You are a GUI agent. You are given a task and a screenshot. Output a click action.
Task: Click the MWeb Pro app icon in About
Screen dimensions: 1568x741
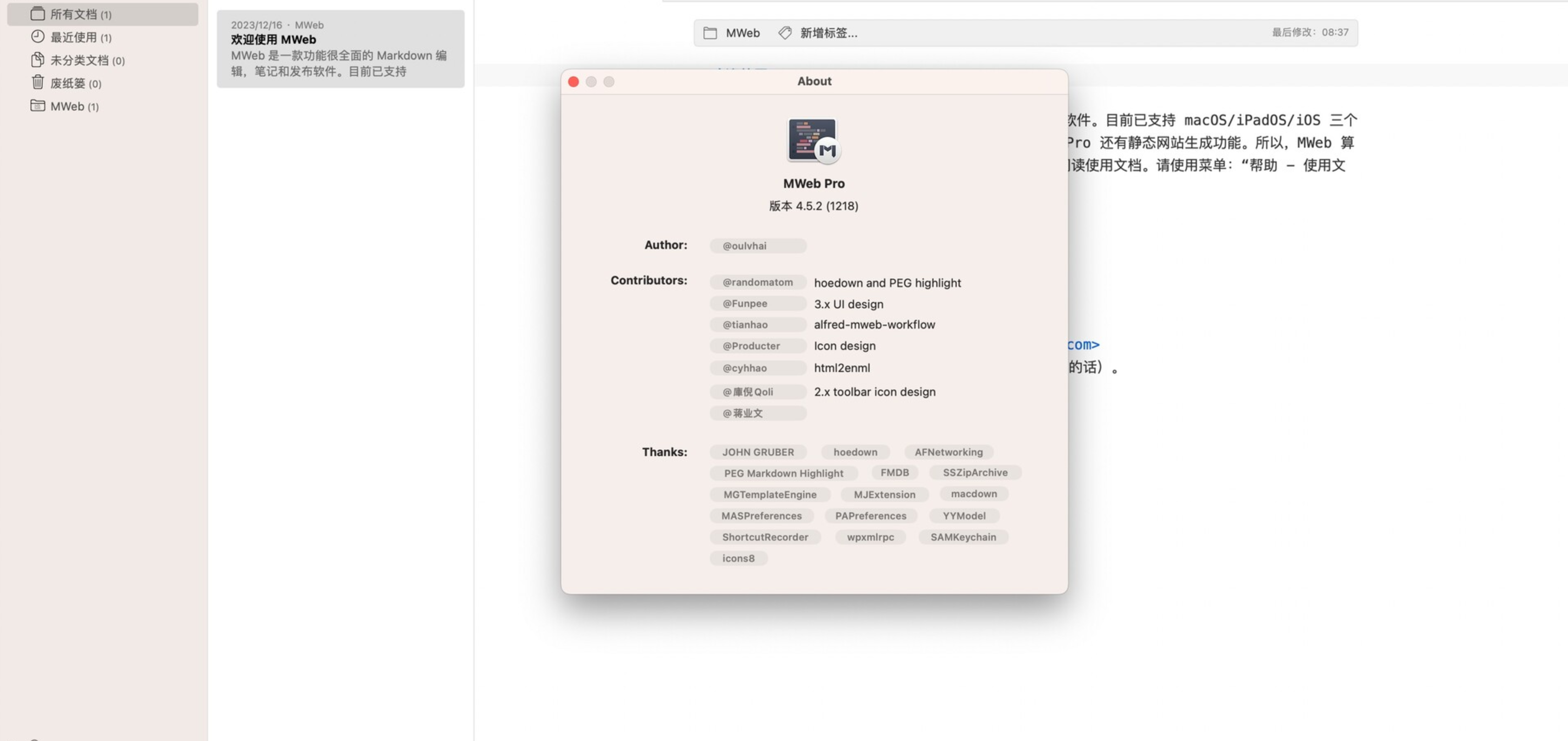(814, 142)
